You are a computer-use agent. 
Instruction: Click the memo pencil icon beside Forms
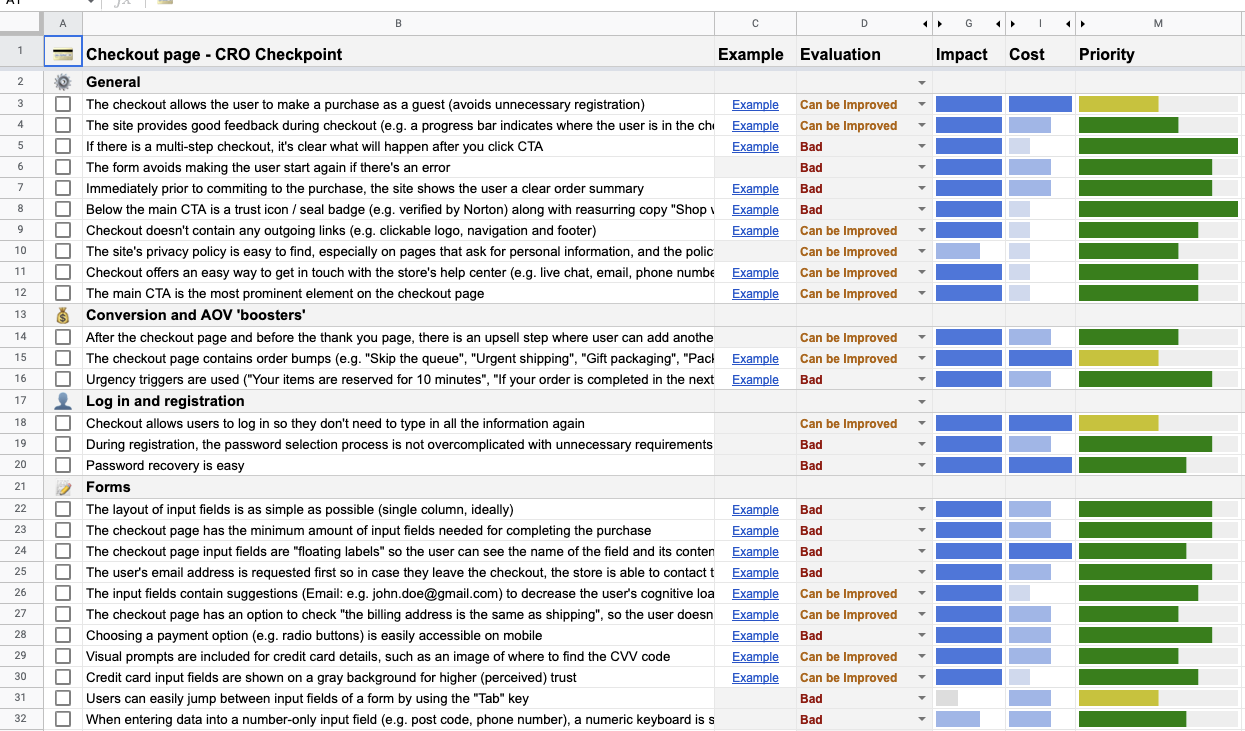[x=63, y=487]
